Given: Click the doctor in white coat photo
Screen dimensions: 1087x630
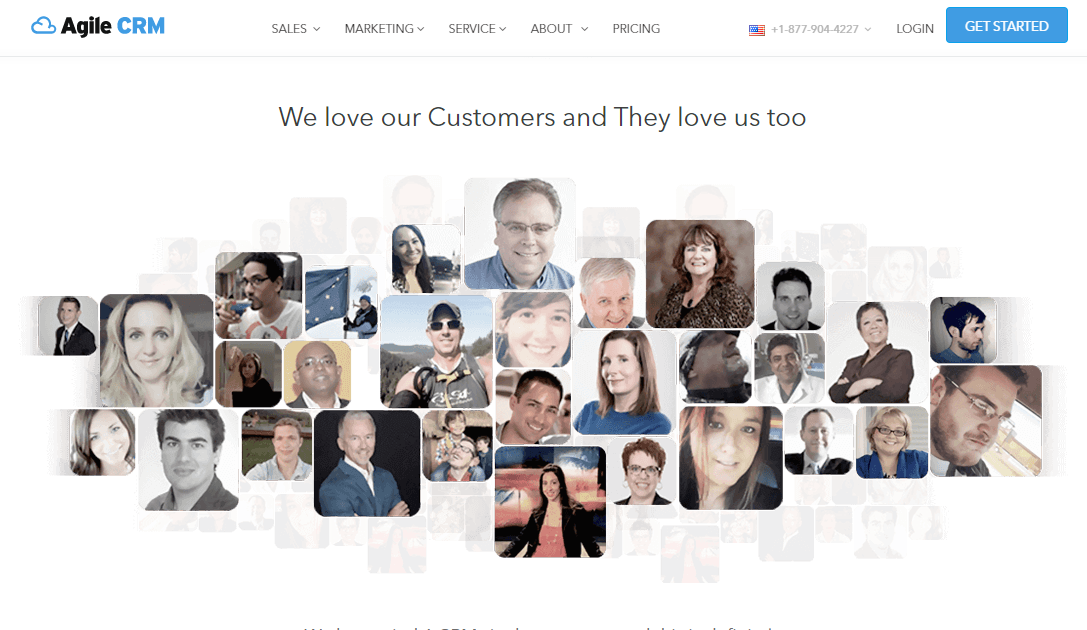Looking at the screenshot, I should click(x=789, y=368).
